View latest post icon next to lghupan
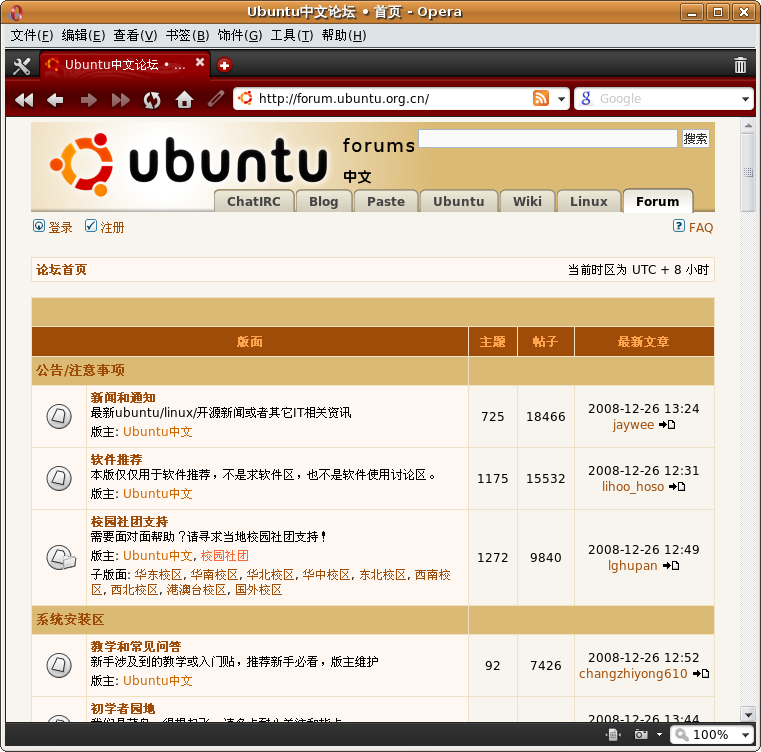Viewport: 761px width, 752px height. 671,566
